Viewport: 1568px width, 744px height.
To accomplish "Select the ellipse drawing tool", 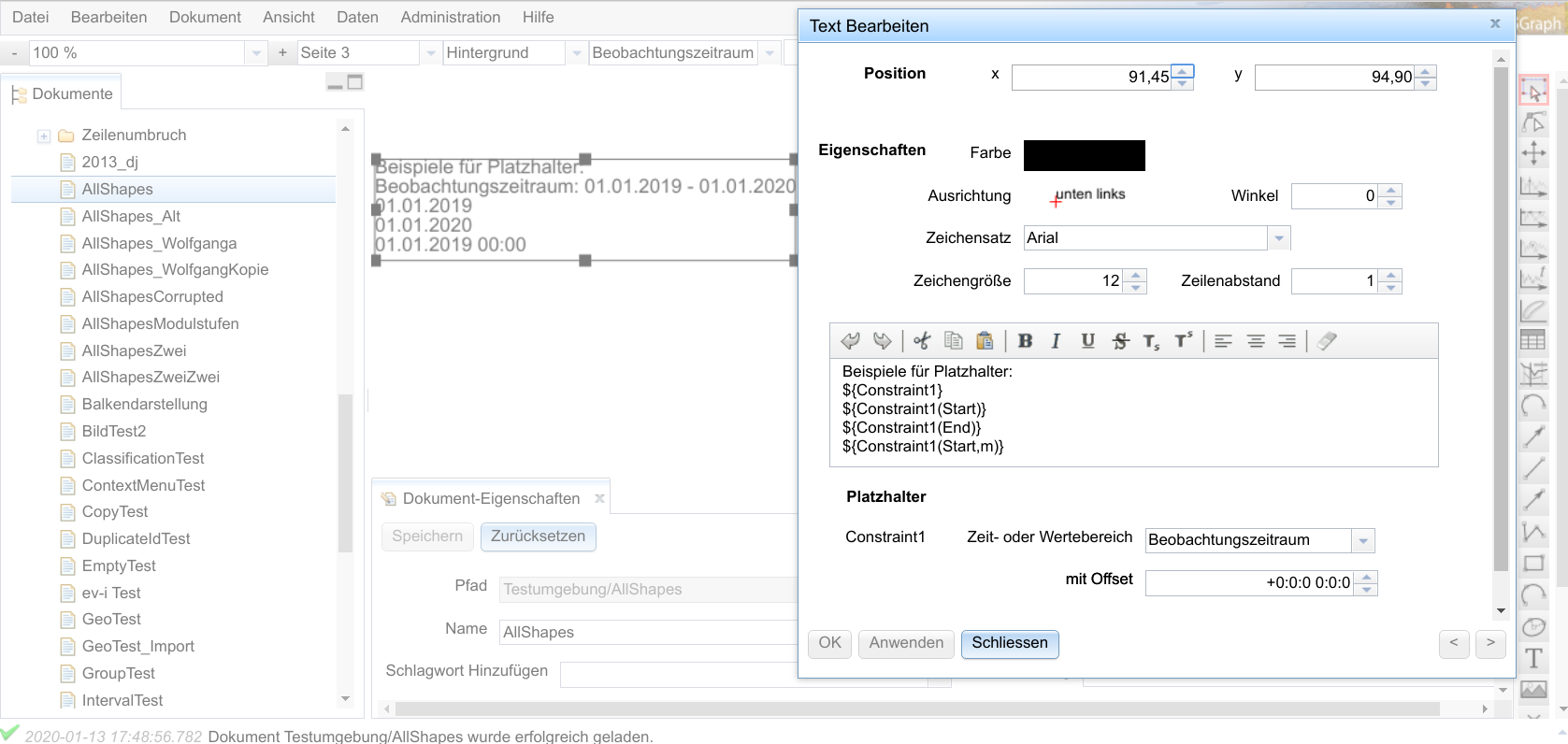I will click(x=1533, y=627).
